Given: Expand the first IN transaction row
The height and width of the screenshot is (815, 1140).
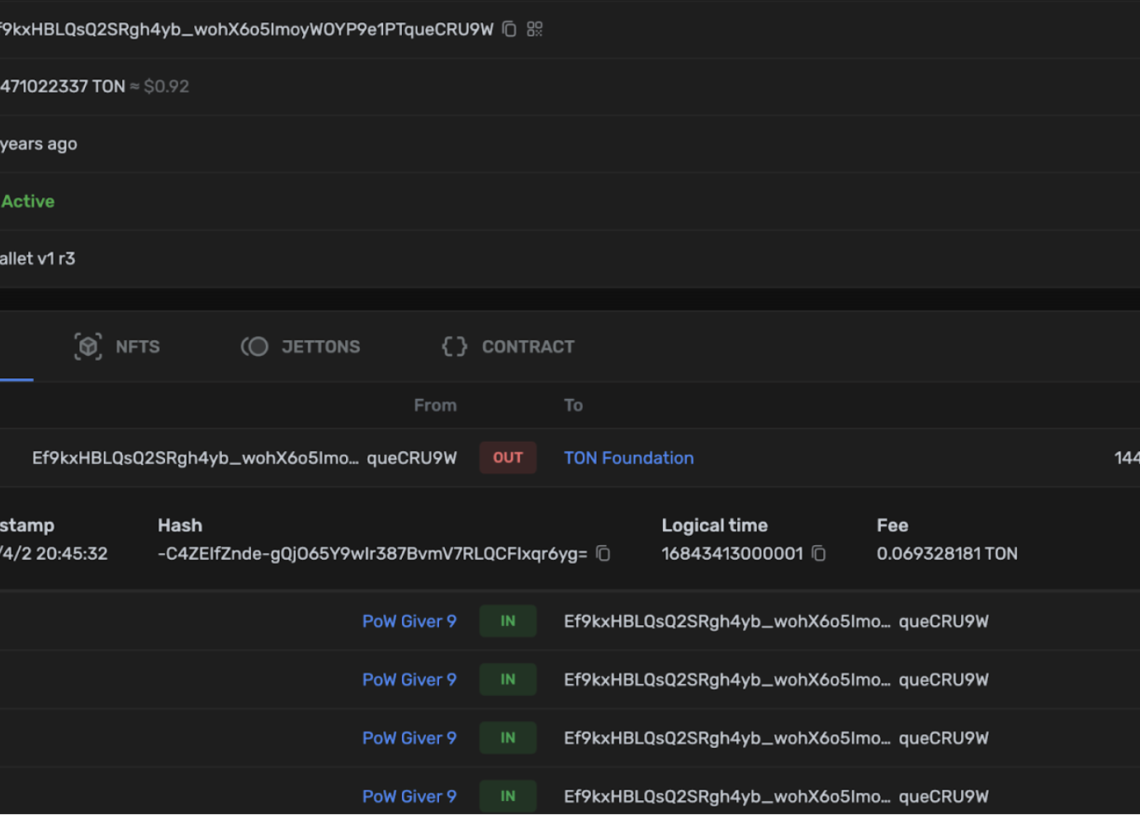Looking at the screenshot, I should [x=570, y=622].
